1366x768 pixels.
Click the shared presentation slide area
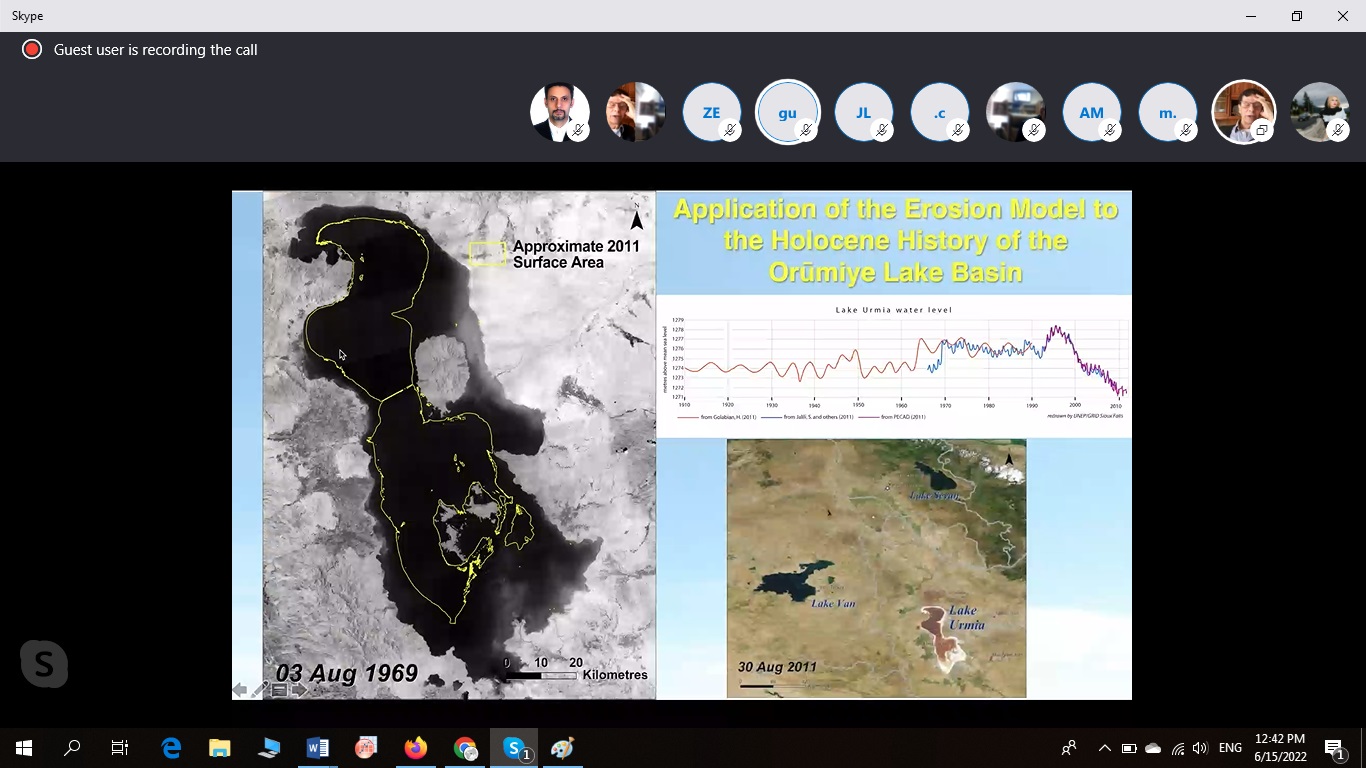(681, 444)
